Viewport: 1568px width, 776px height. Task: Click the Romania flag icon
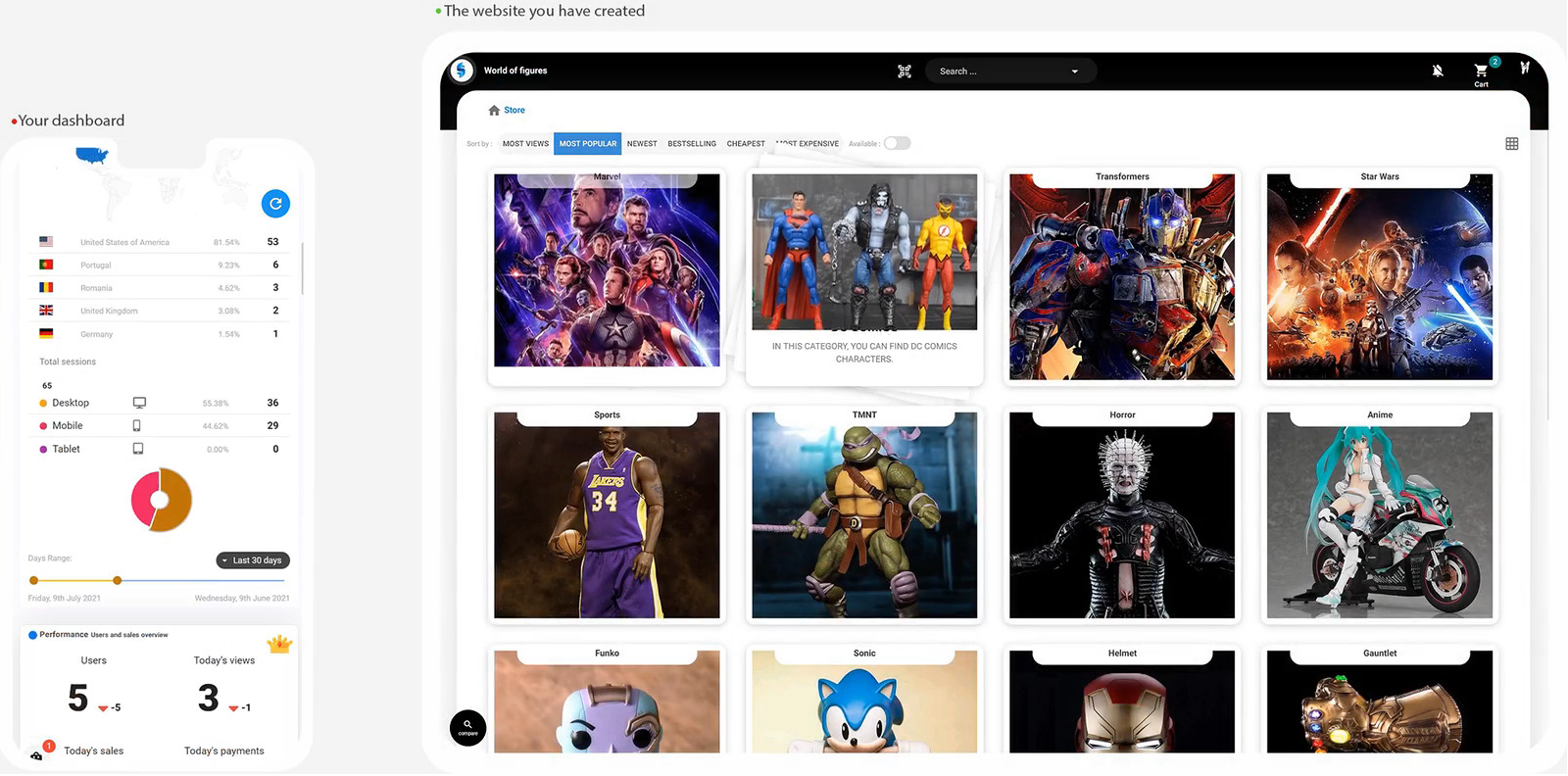[46, 287]
